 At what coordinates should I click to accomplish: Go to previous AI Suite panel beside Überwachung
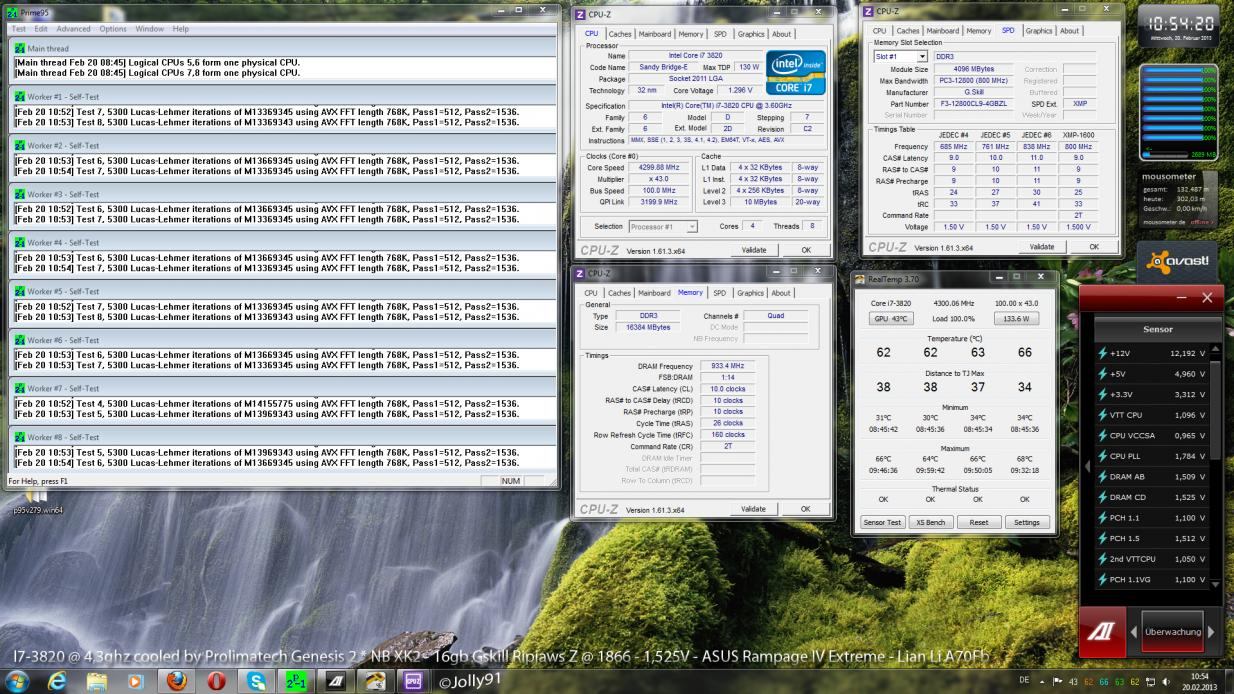coord(1134,631)
